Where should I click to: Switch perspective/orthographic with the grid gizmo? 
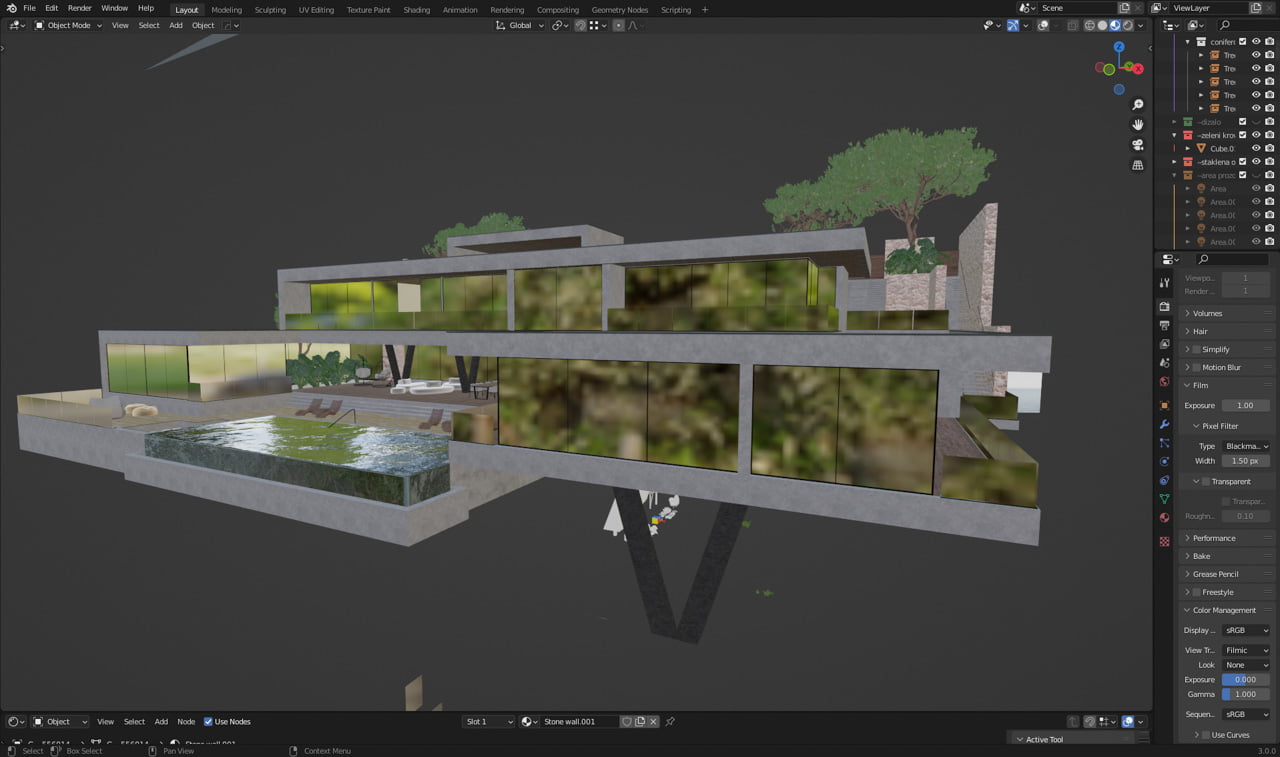(x=1137, y=165)
